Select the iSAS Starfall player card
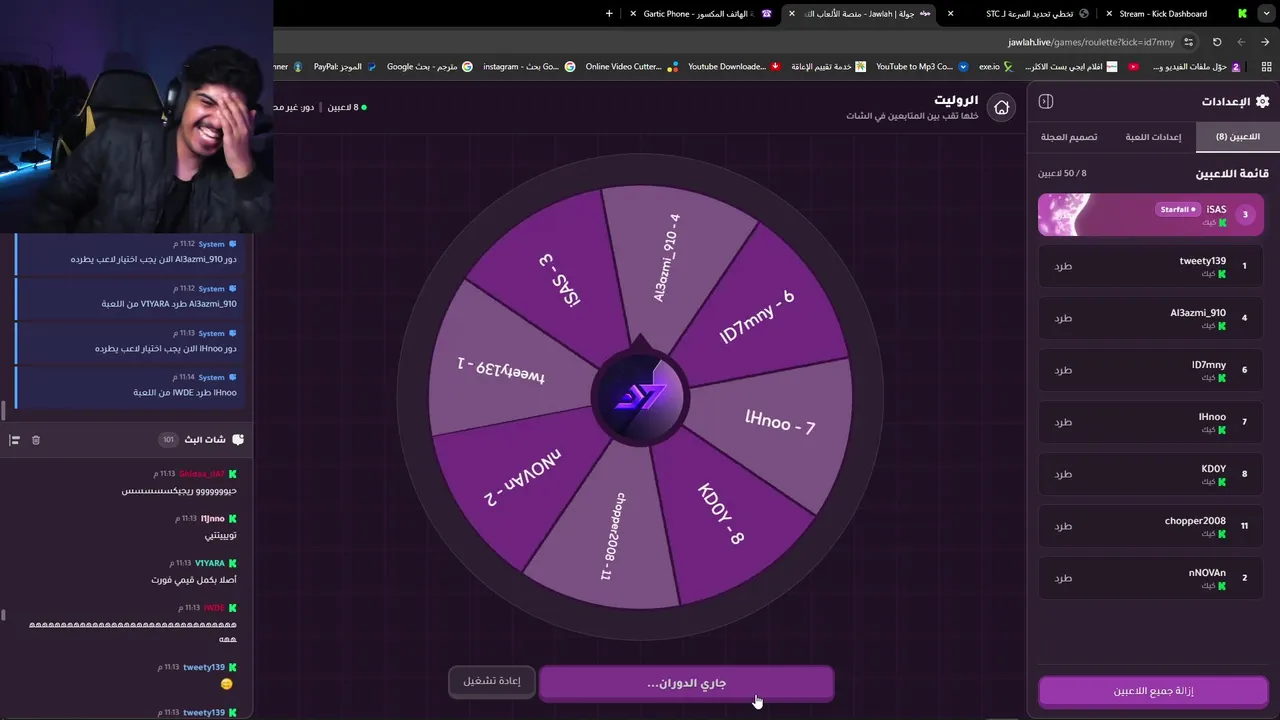Viewport: 1280px width, 720px height. click(1151, 214)
